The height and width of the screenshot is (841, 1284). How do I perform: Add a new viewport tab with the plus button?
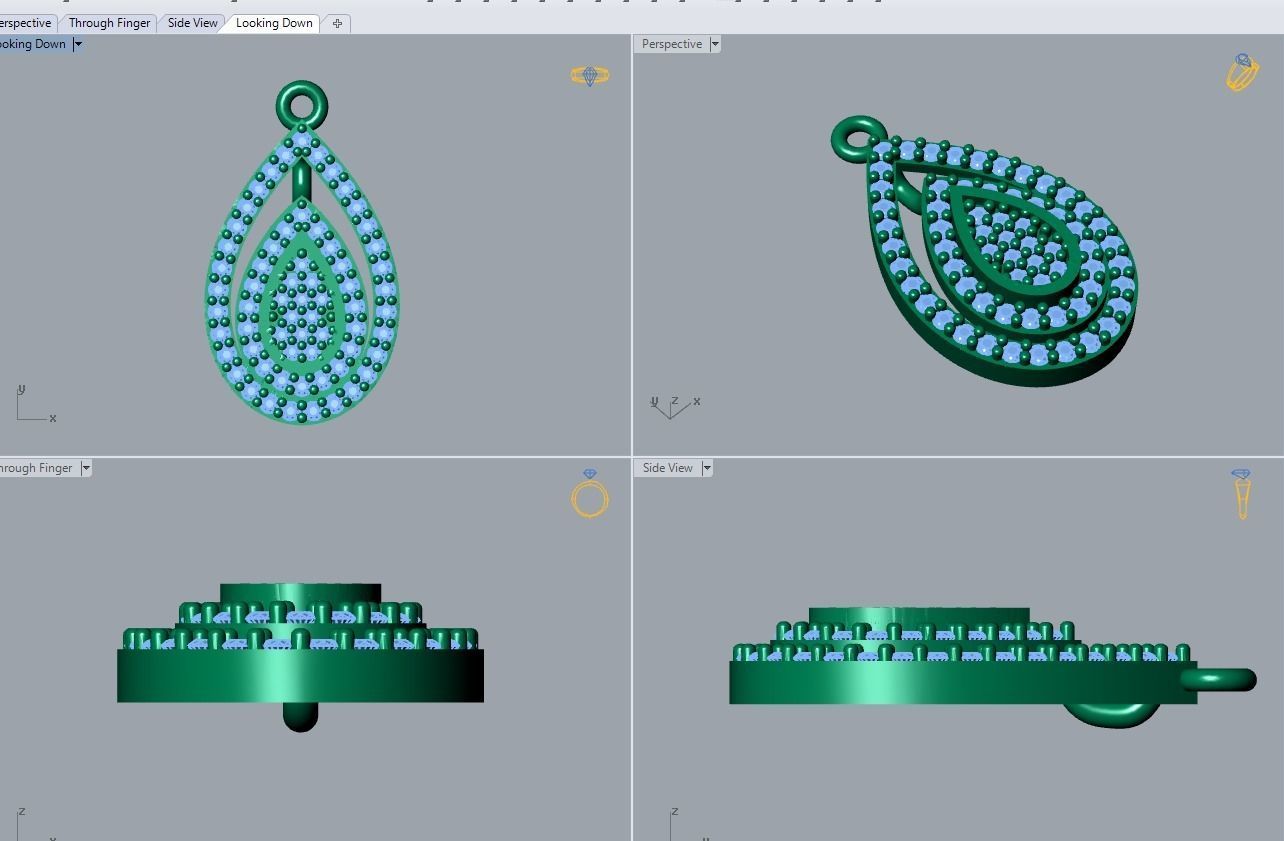[337, 23]
